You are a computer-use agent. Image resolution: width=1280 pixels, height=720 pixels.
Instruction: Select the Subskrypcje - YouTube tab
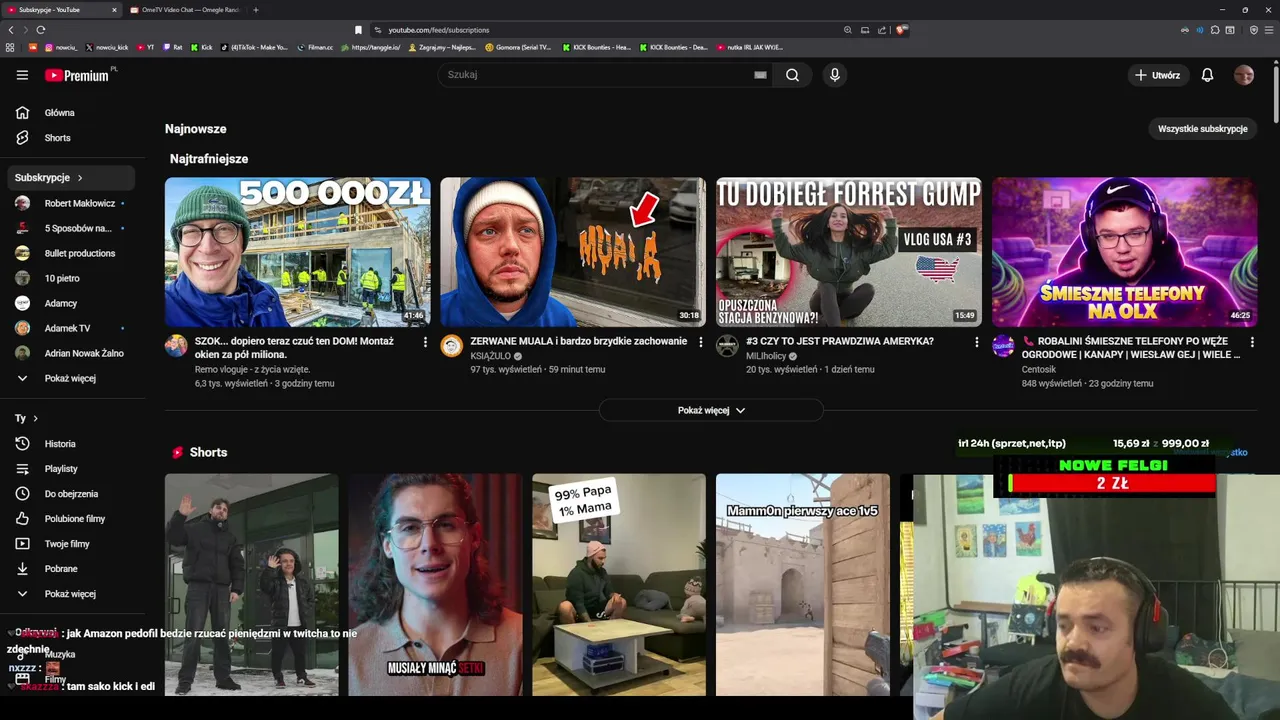point(62,10)
